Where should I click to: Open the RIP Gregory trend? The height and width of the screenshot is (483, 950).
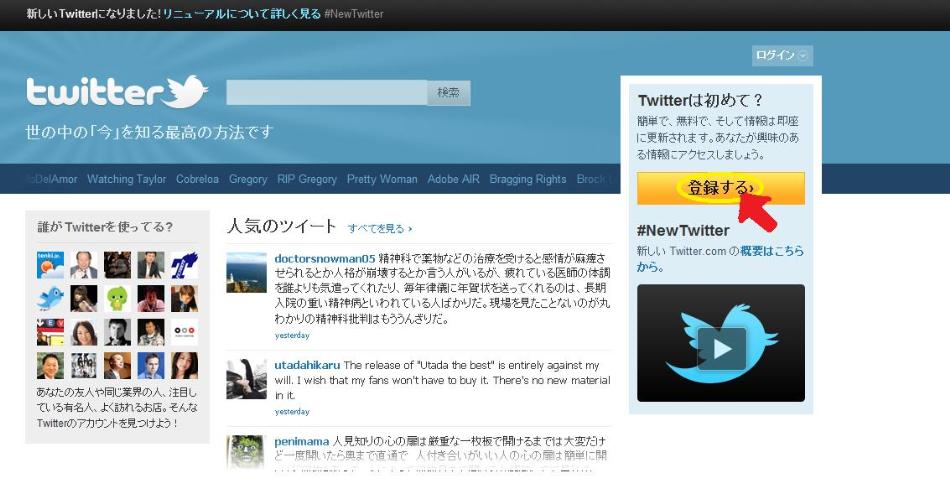point(307,179)
